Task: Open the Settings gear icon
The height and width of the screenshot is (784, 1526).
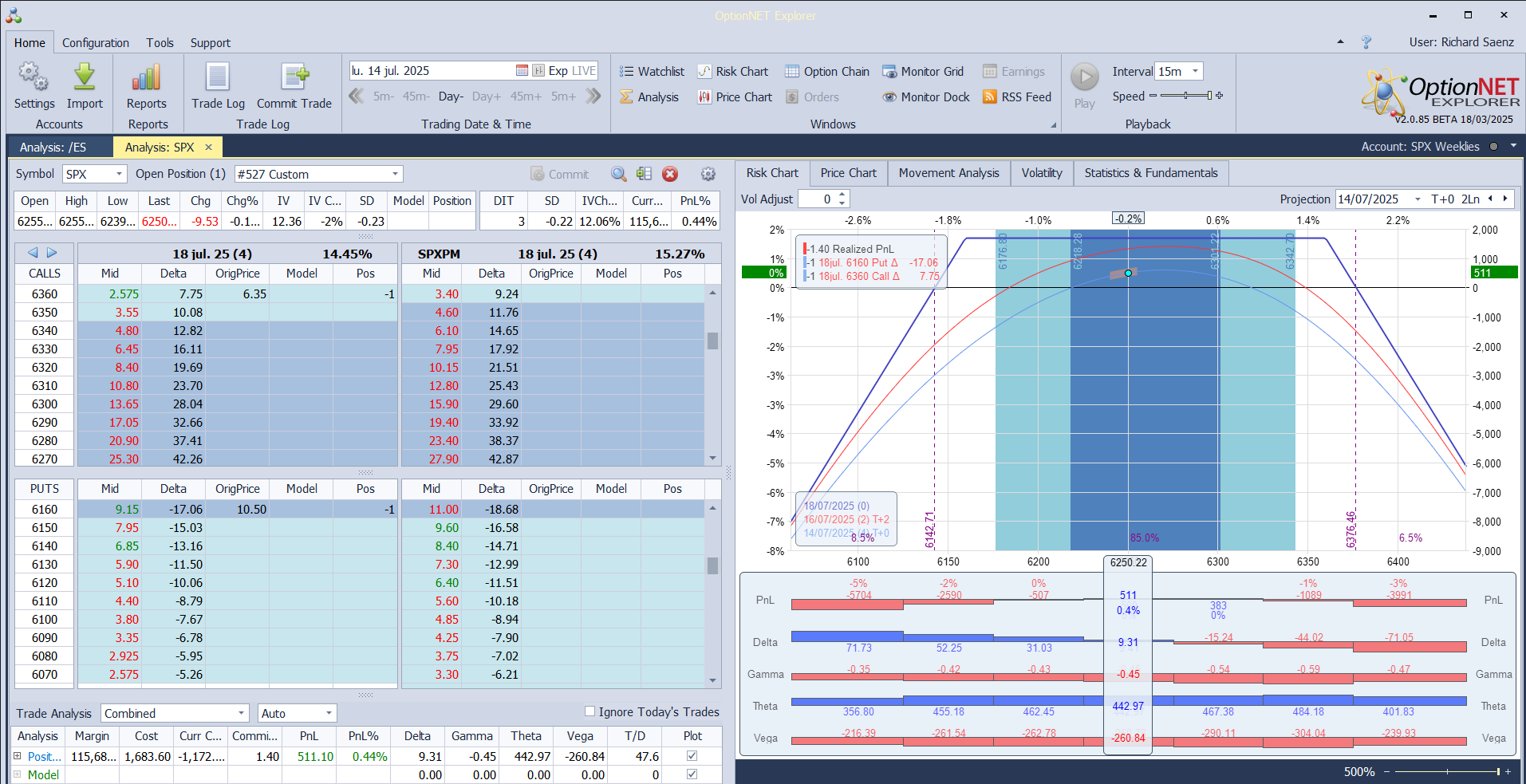Action: tap(34, 77)
